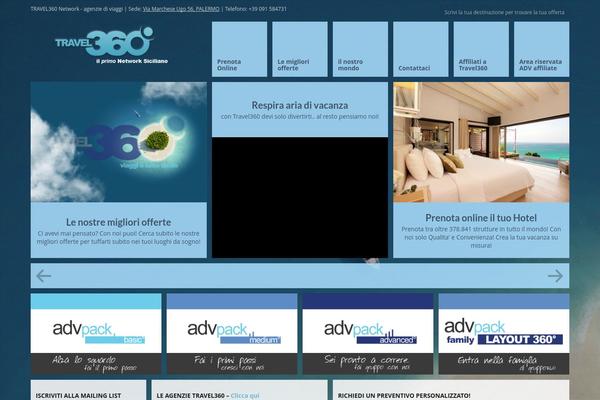The width and height of the screenshot is (600, 400).
Task: Advance carousel with right arrow
Action: pos(555,276)
